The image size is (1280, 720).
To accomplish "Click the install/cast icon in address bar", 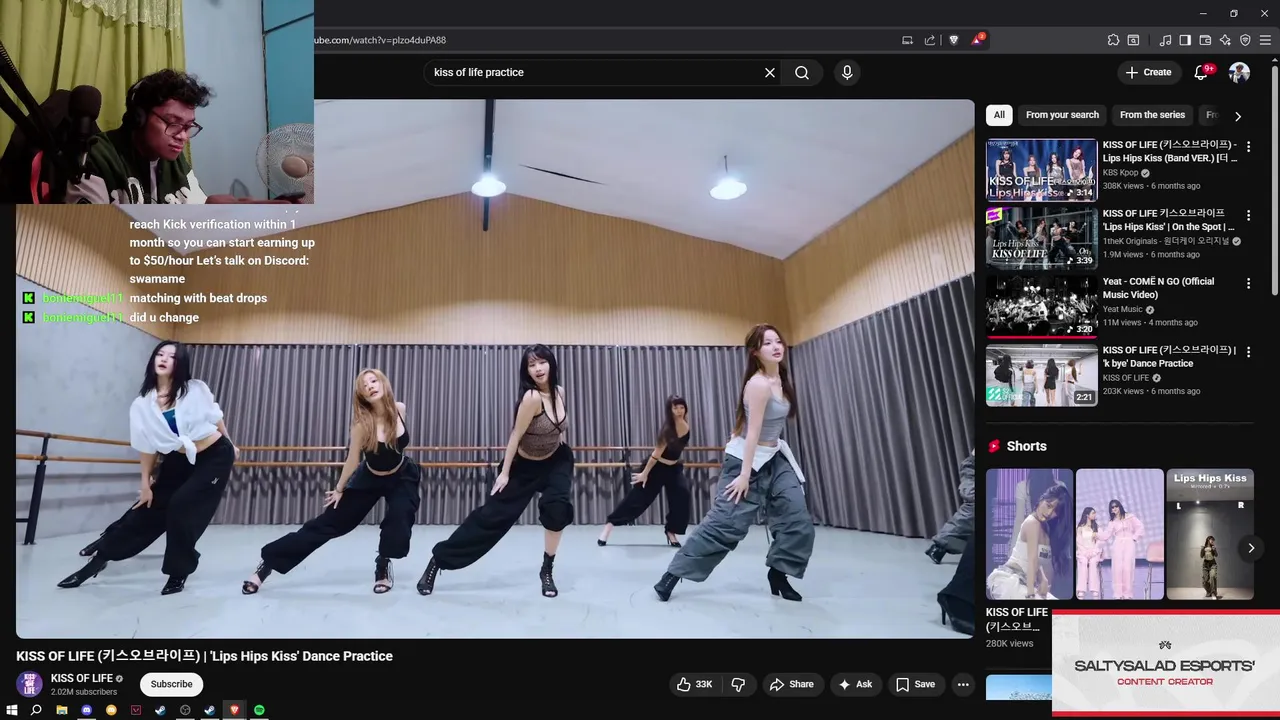I will (x=907, y=40).
